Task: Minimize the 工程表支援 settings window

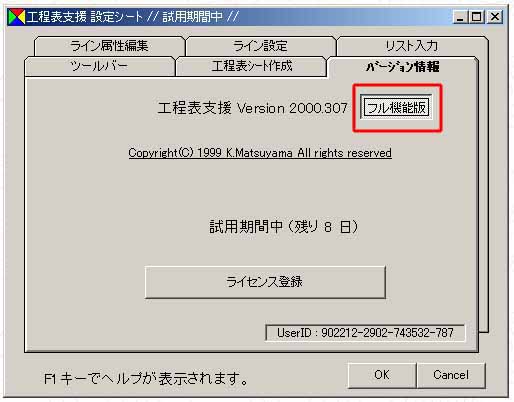Action: click(x=460, y=17)
